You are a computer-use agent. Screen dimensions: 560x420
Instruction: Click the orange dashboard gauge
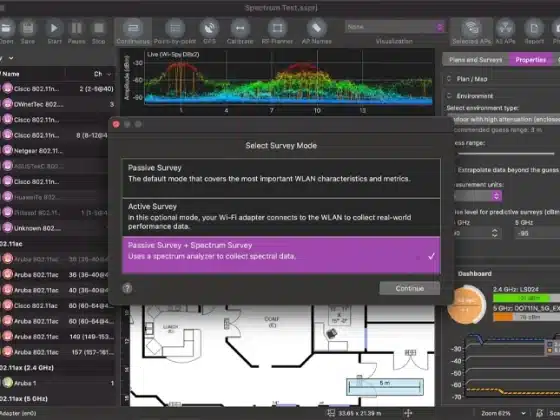pyautogui.click(x=466, y=305)
